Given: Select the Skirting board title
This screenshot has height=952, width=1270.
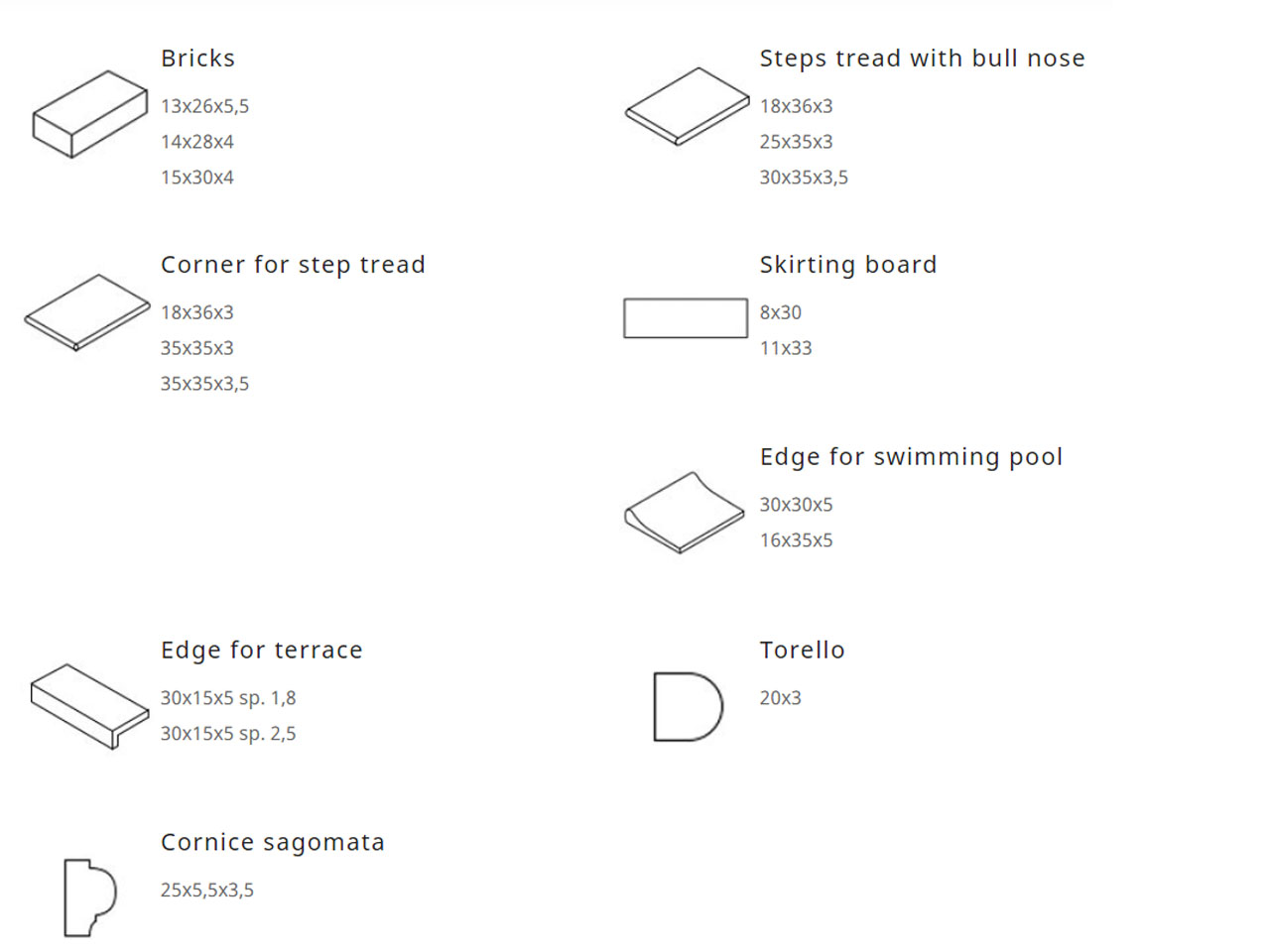Looking at the screenshot, I should pos(847,265).
